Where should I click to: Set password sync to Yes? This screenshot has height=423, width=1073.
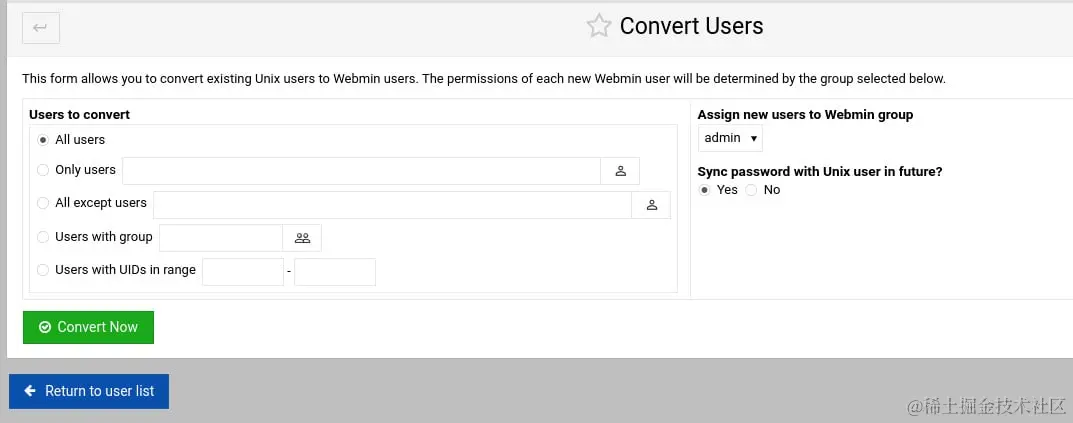pyautogui.click(x=705, y=190)
